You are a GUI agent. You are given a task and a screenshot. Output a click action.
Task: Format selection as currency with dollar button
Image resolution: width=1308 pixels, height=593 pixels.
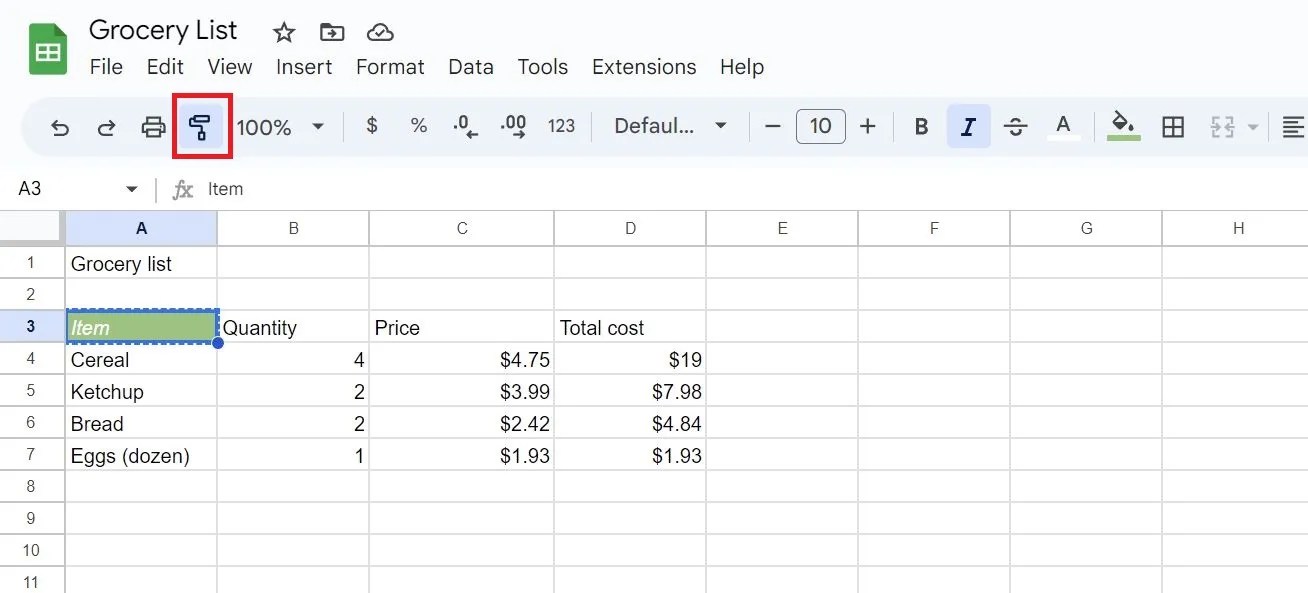[x=372, y=126]
